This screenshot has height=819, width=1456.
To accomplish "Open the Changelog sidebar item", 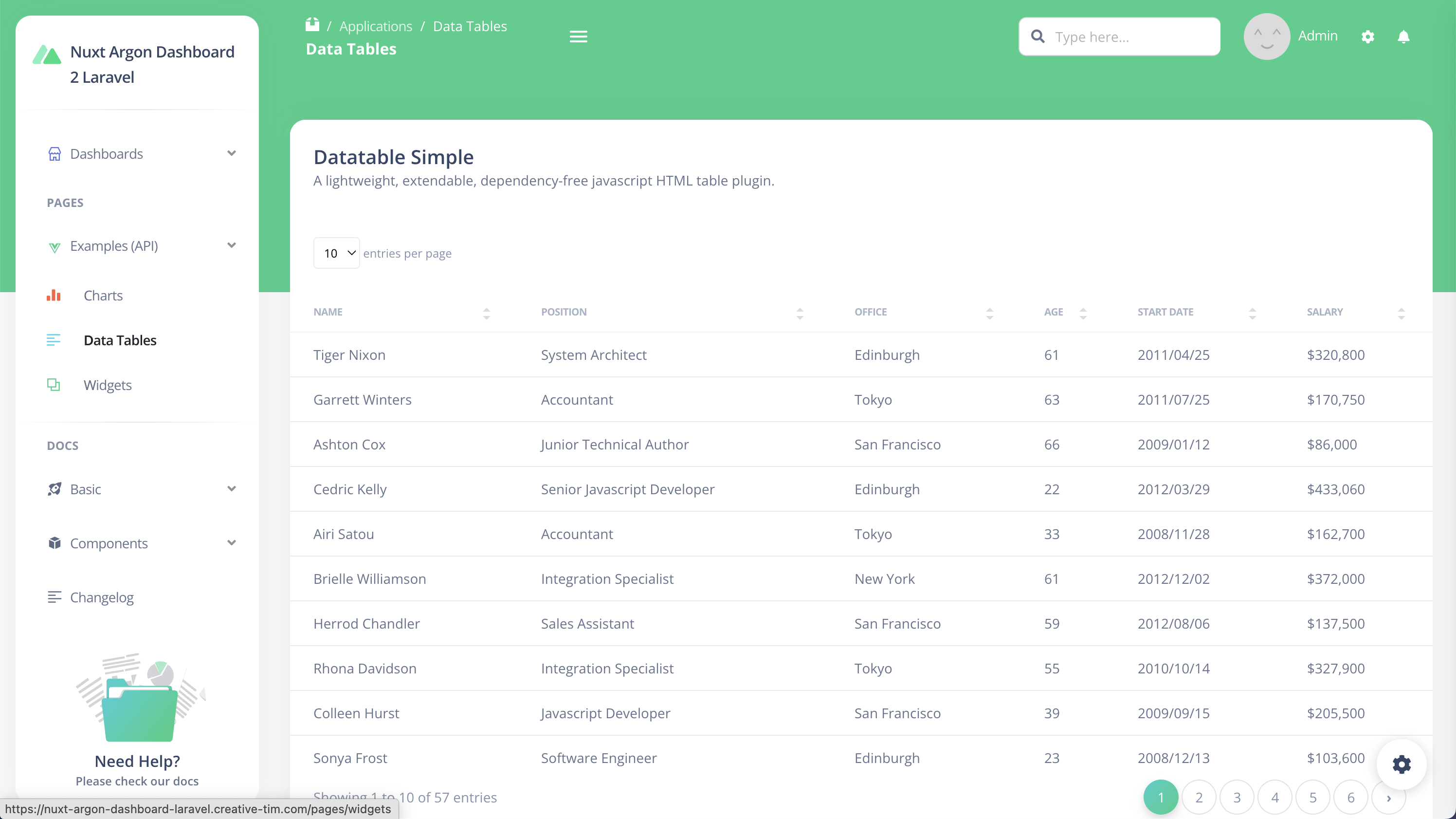I will click(102, 597).
